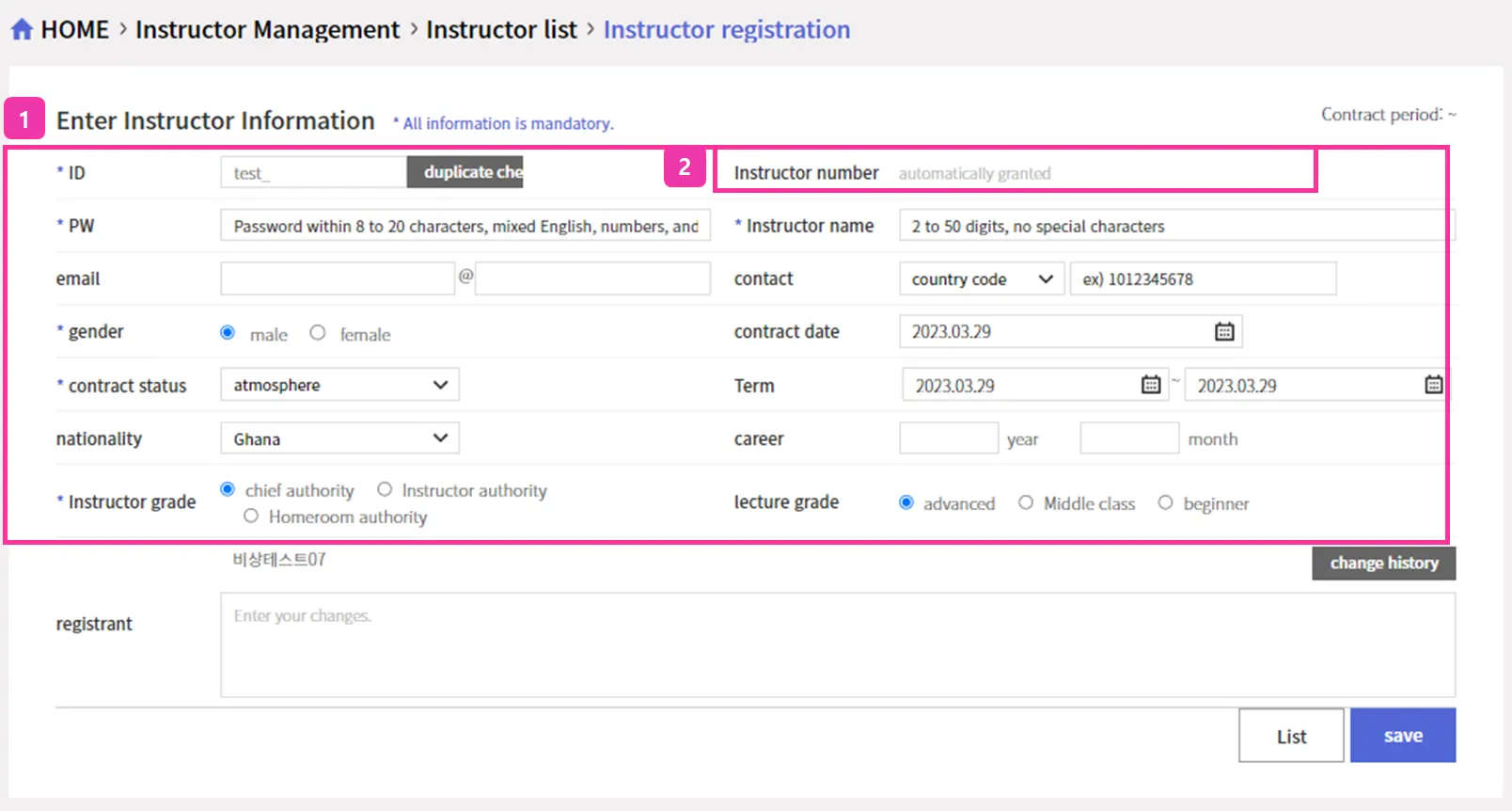Click the duplicate check button
This screenshot has width=1512, height=811.
465,172
